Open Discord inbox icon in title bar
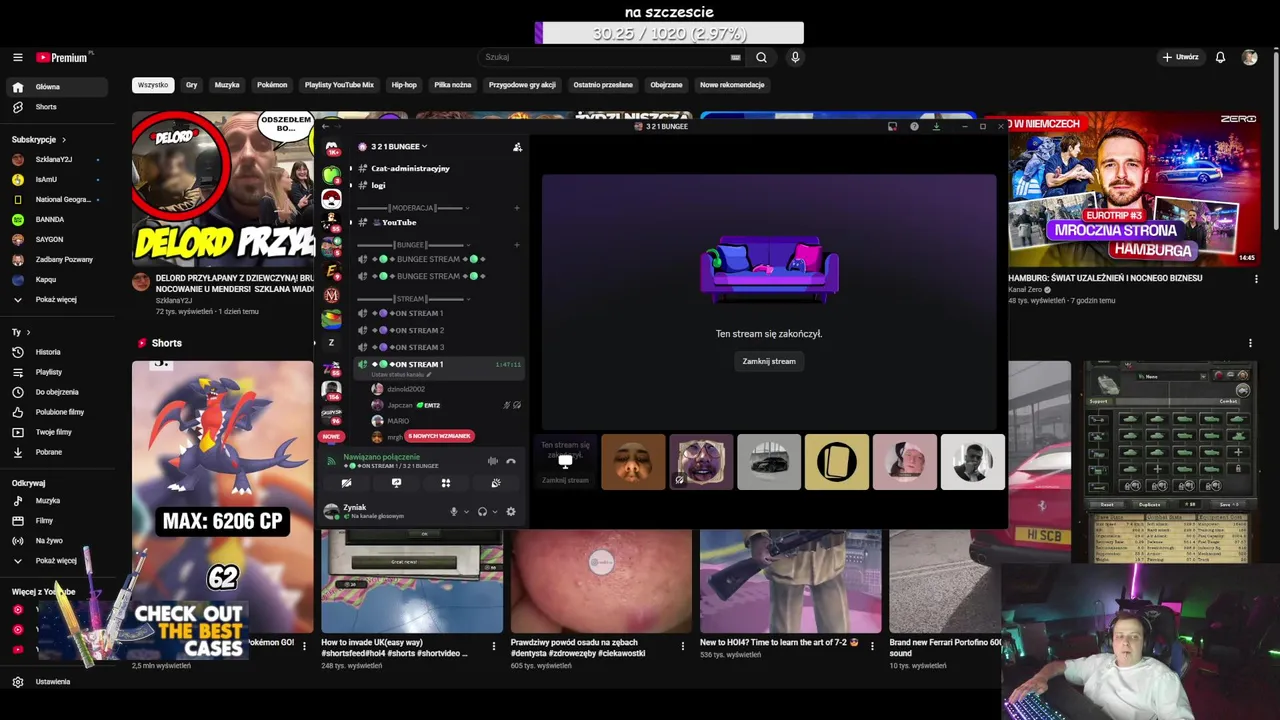Image resolution: width=1280 pixels, height=720 pixels. point(892,126)
